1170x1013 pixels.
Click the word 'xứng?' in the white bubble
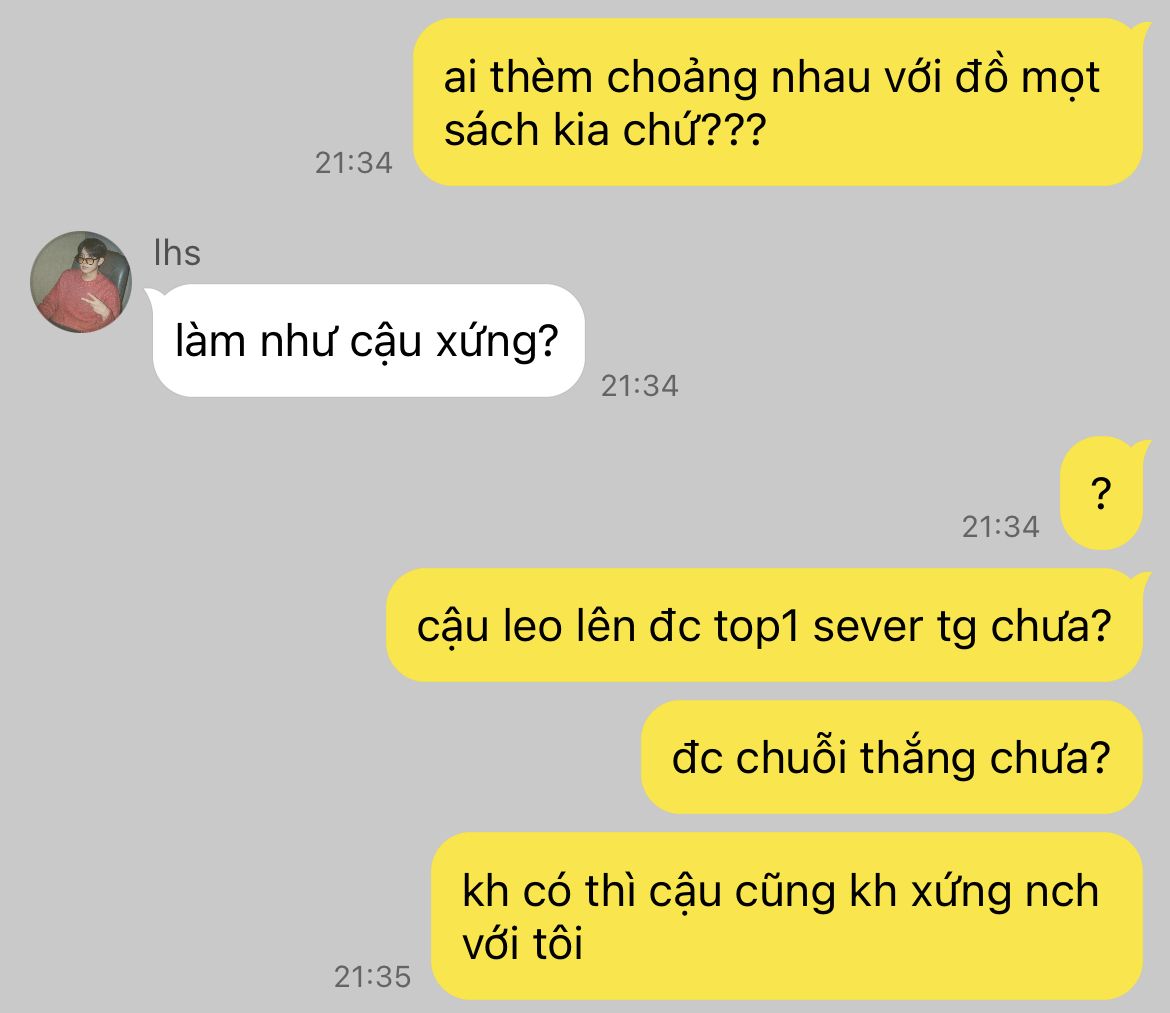pyautogui.click(x=497, y=342)
